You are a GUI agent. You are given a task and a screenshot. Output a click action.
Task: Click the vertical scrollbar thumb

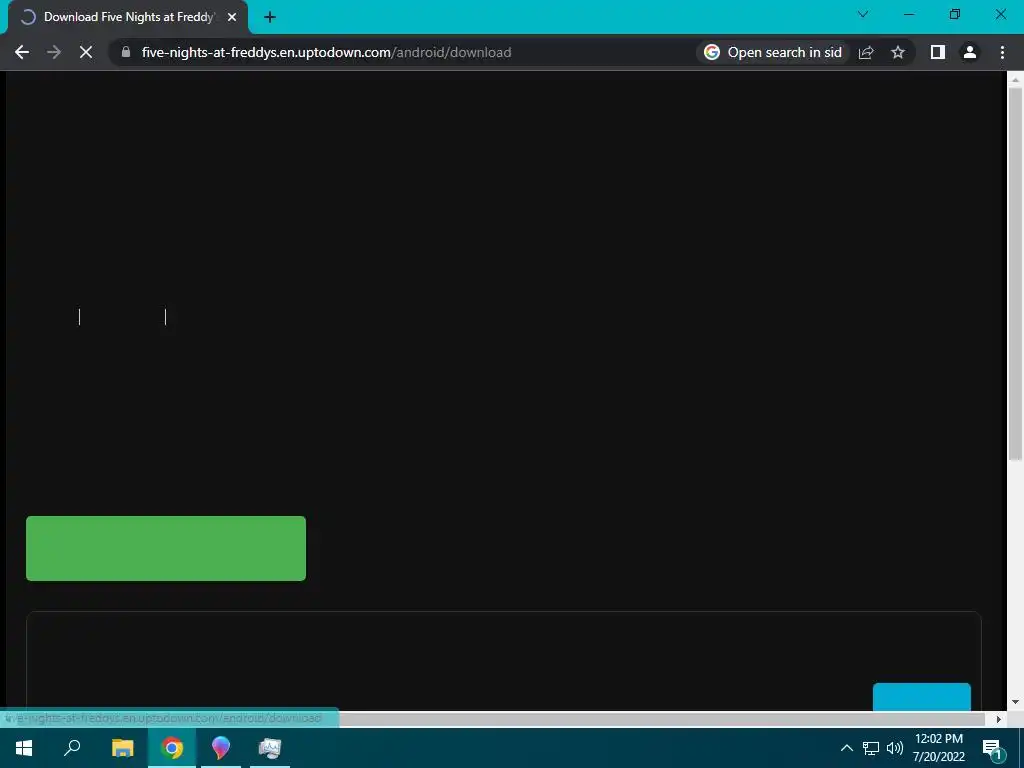pyautogui.click(x=1015, y=274)
